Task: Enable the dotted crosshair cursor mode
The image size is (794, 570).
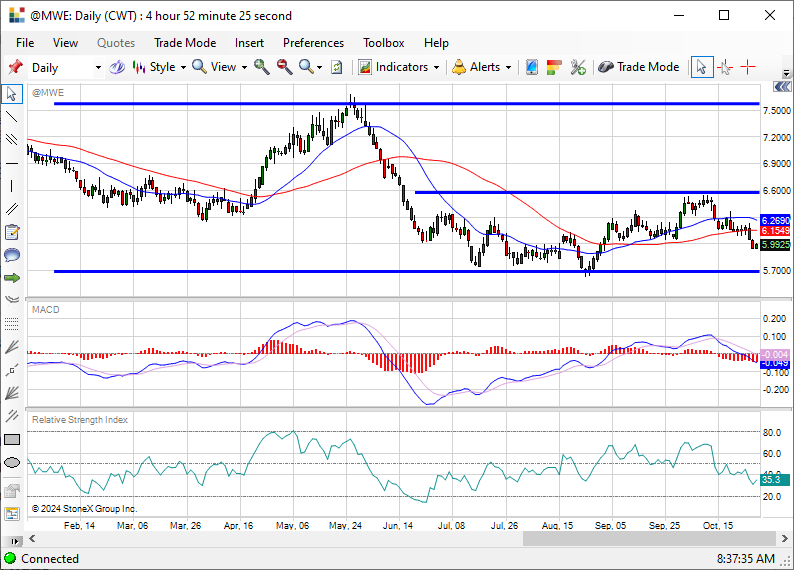Action: point(725,67)
